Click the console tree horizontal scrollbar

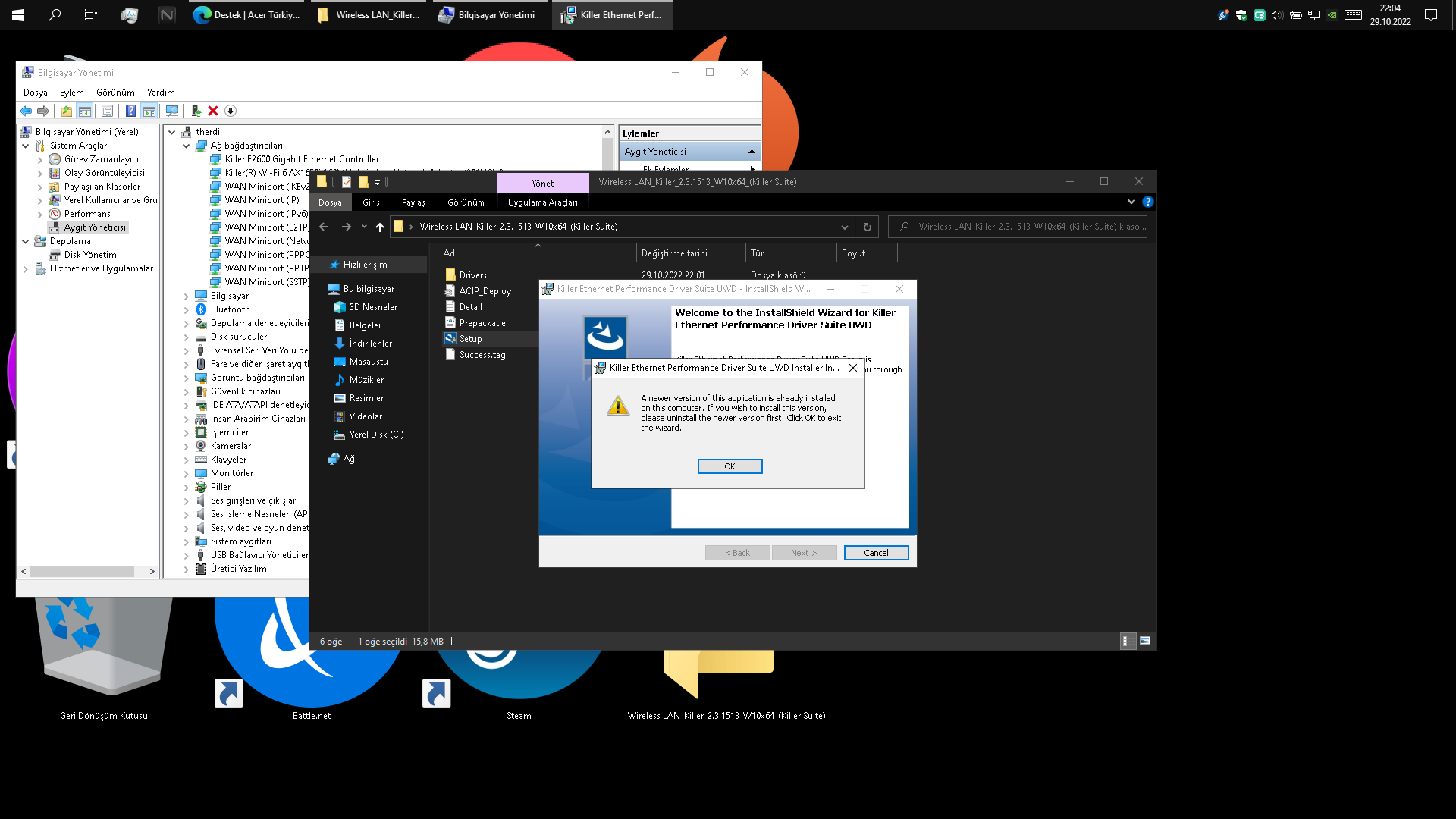(x=82, y=571)
